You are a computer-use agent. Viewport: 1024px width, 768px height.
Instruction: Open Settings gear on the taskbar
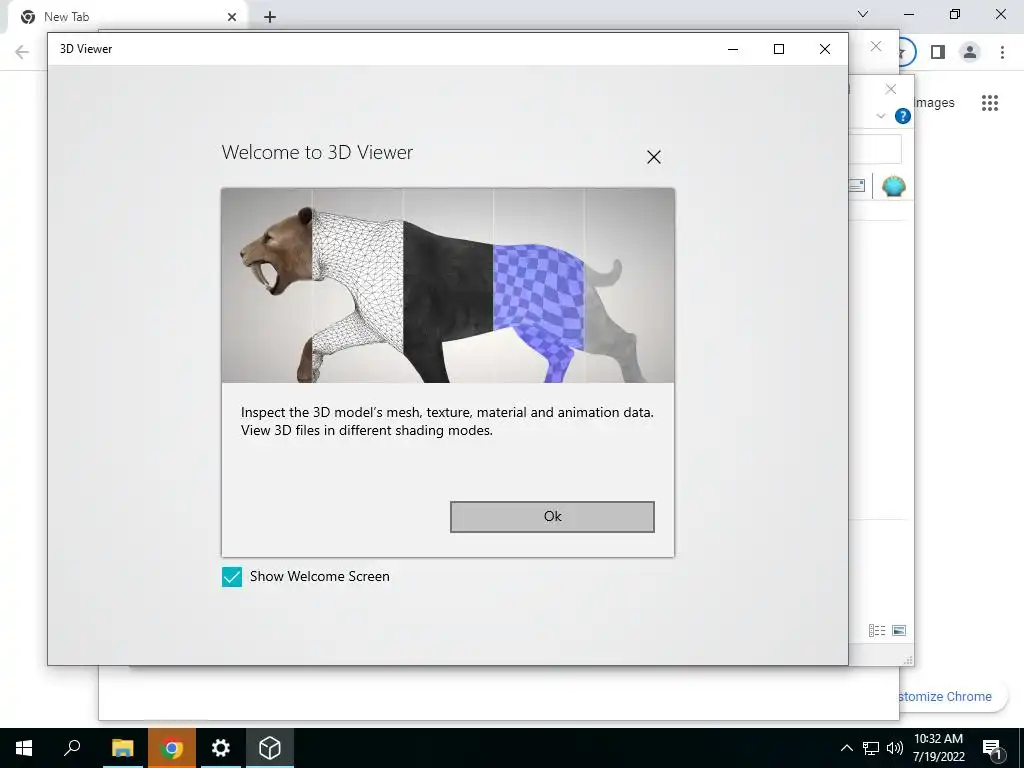pos(221,748)
